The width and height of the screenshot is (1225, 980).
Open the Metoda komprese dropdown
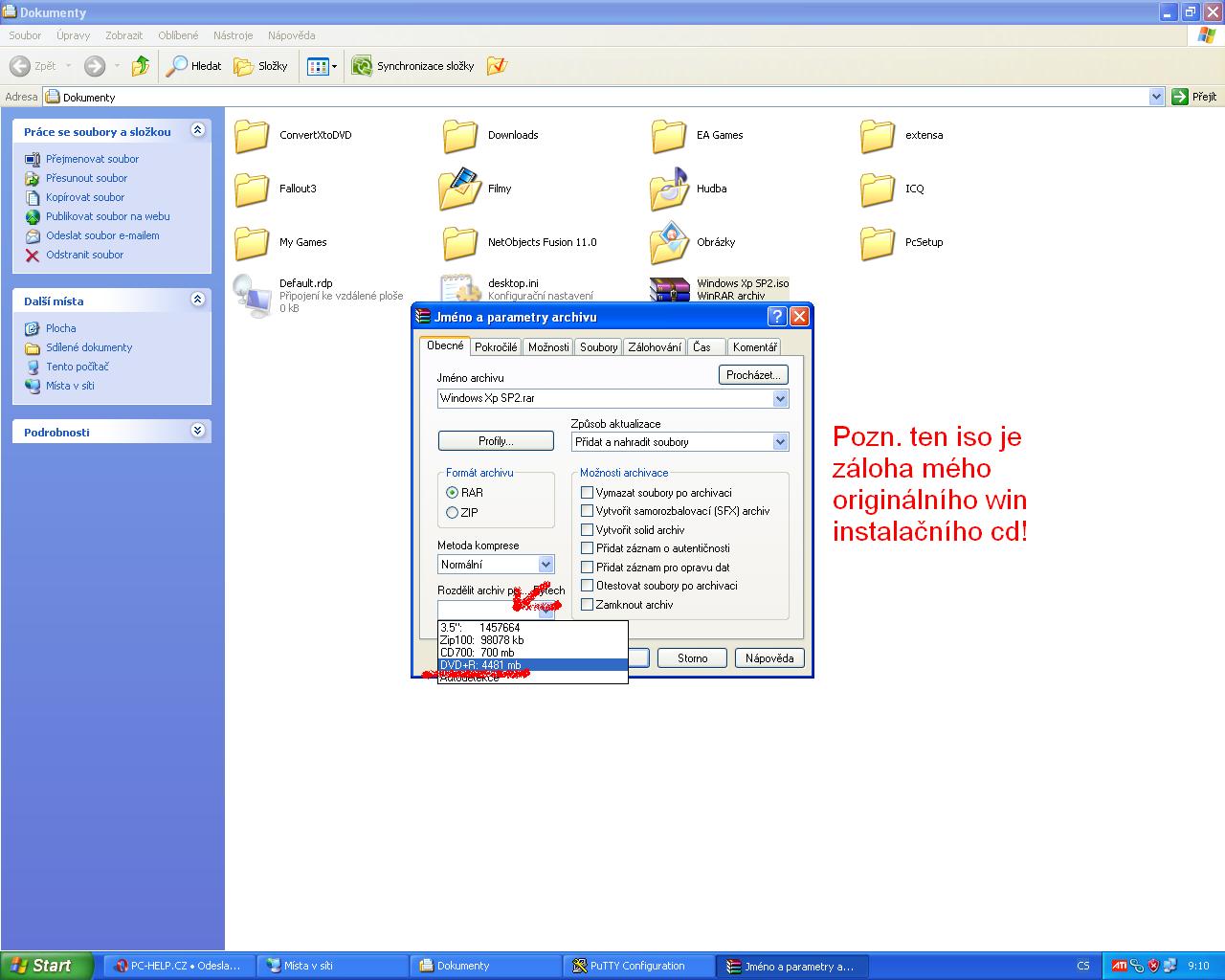click(x=546, y=565)
